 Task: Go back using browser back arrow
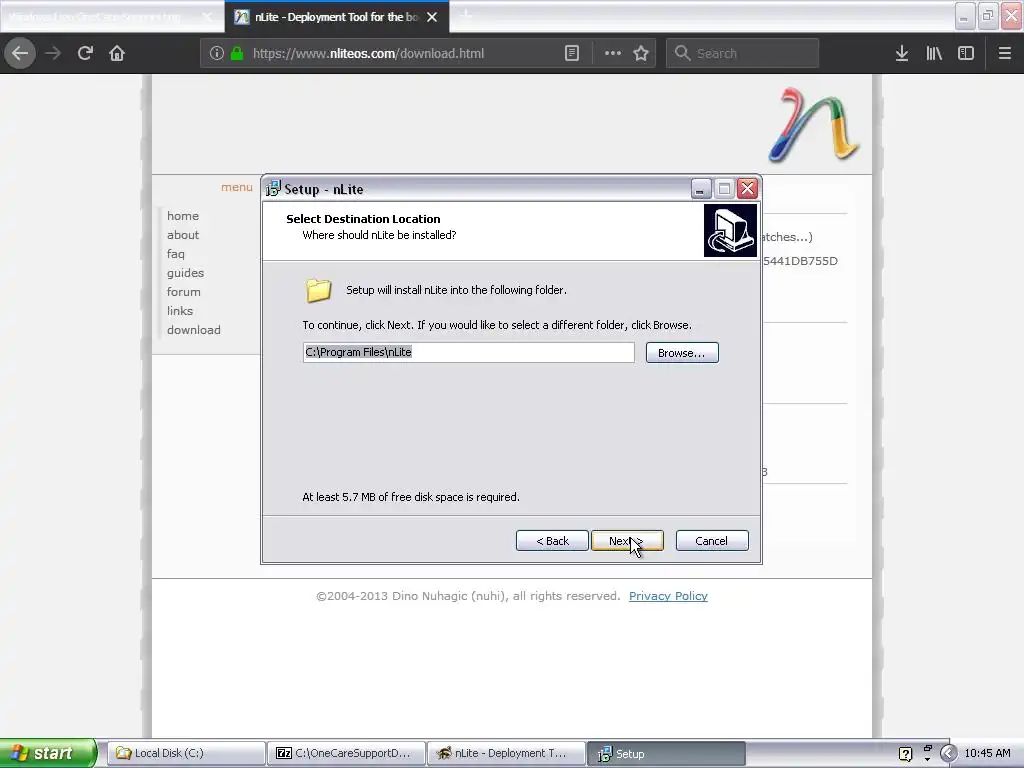20,54
